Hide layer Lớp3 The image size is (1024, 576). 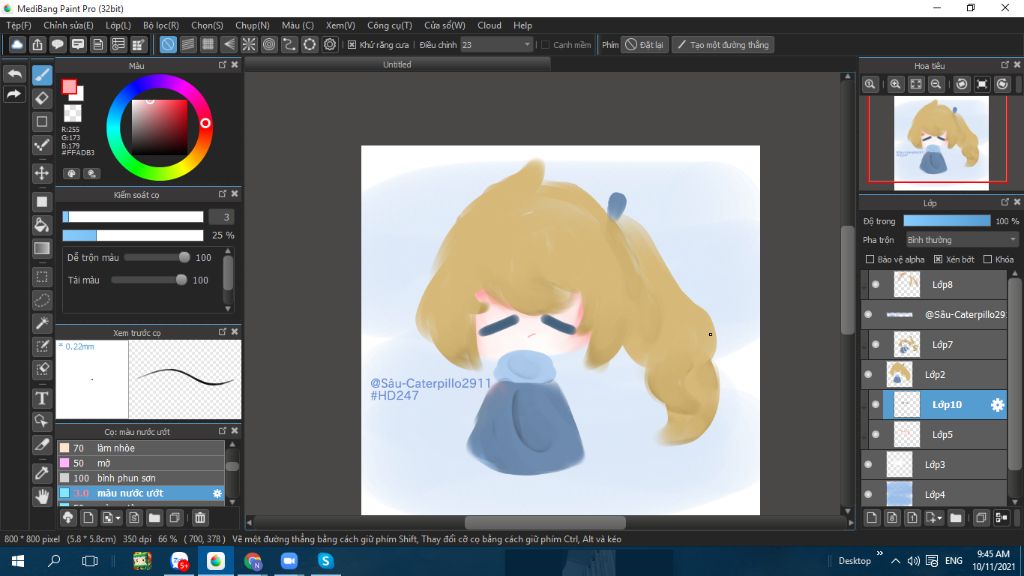tap(868, 464)
